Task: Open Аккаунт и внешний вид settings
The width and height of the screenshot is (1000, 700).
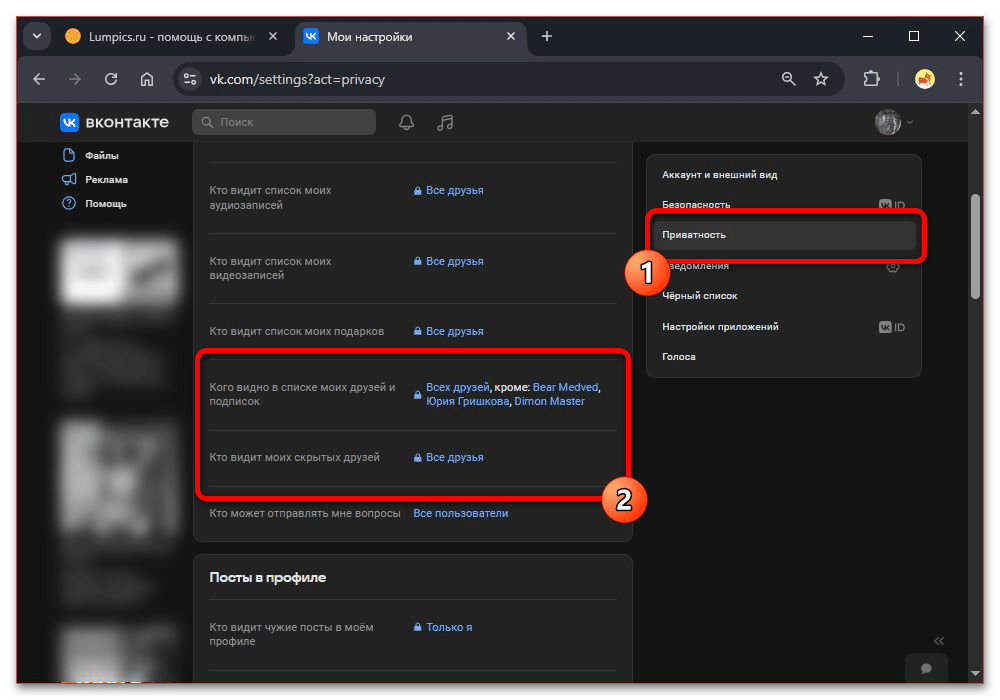Action: tap(783, 174)
